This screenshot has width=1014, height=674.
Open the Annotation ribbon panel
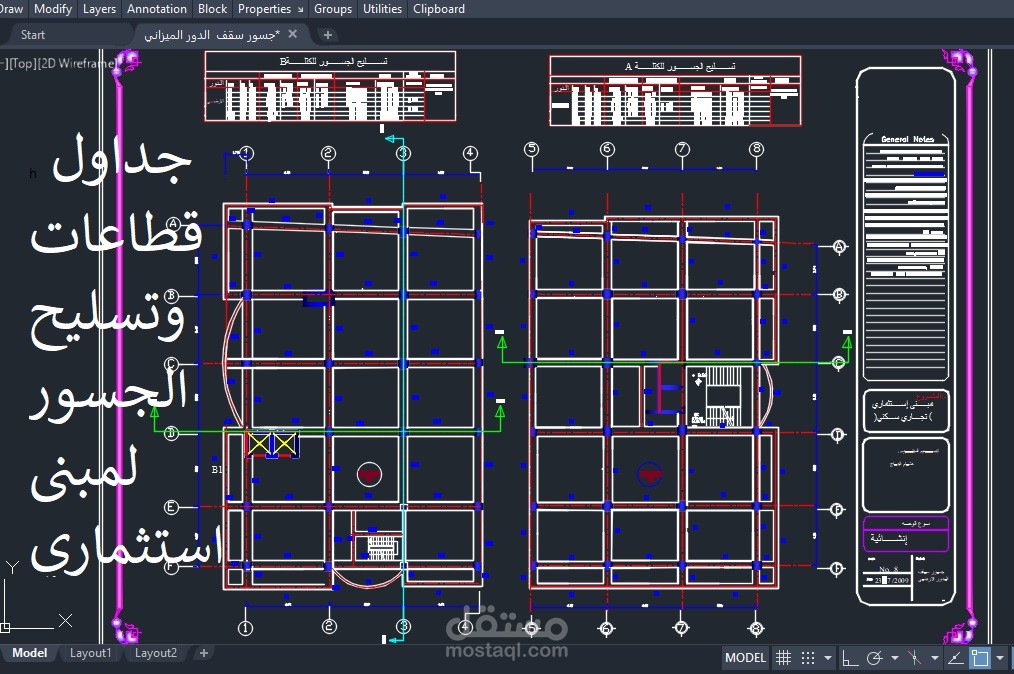click(x=156, y=9)
